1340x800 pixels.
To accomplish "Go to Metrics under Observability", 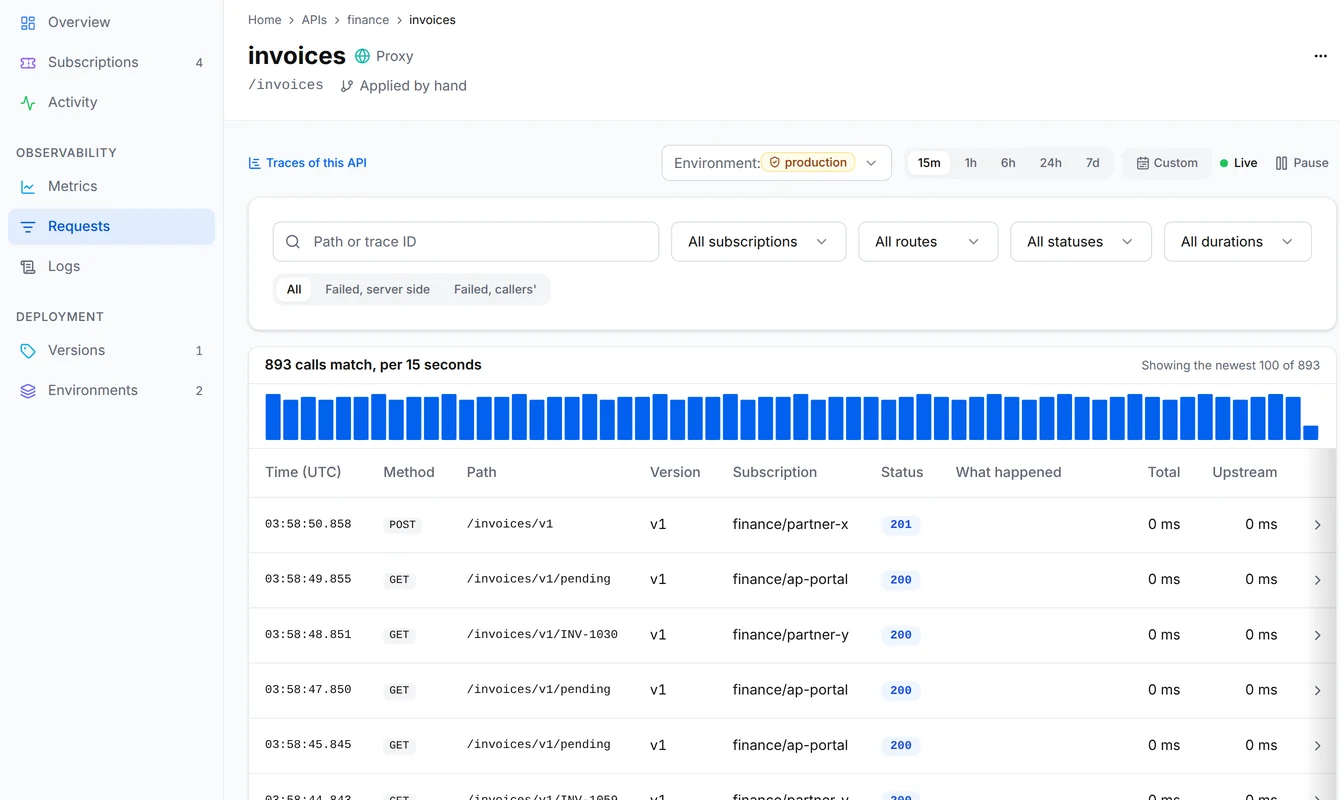I will pyautogui.click(x=111, y=186).
